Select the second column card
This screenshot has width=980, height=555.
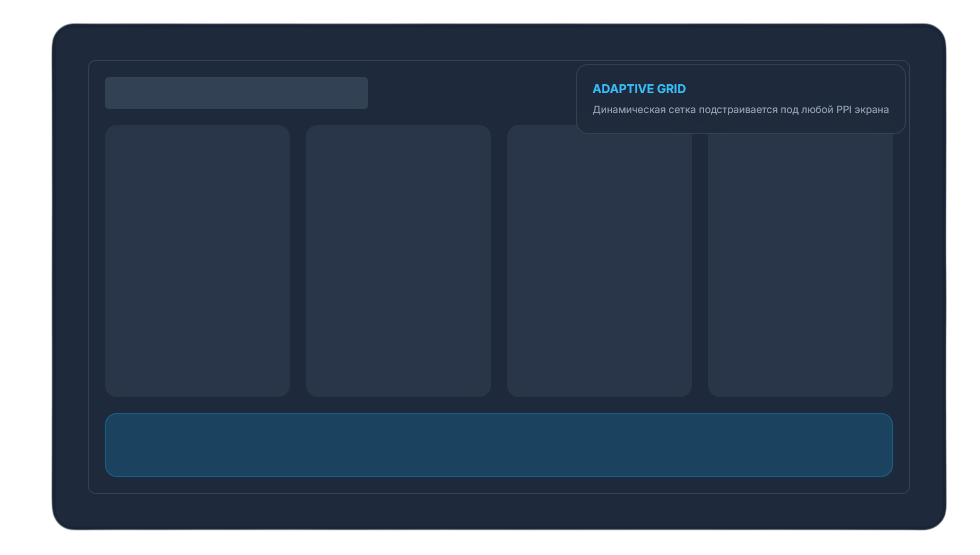398,260
